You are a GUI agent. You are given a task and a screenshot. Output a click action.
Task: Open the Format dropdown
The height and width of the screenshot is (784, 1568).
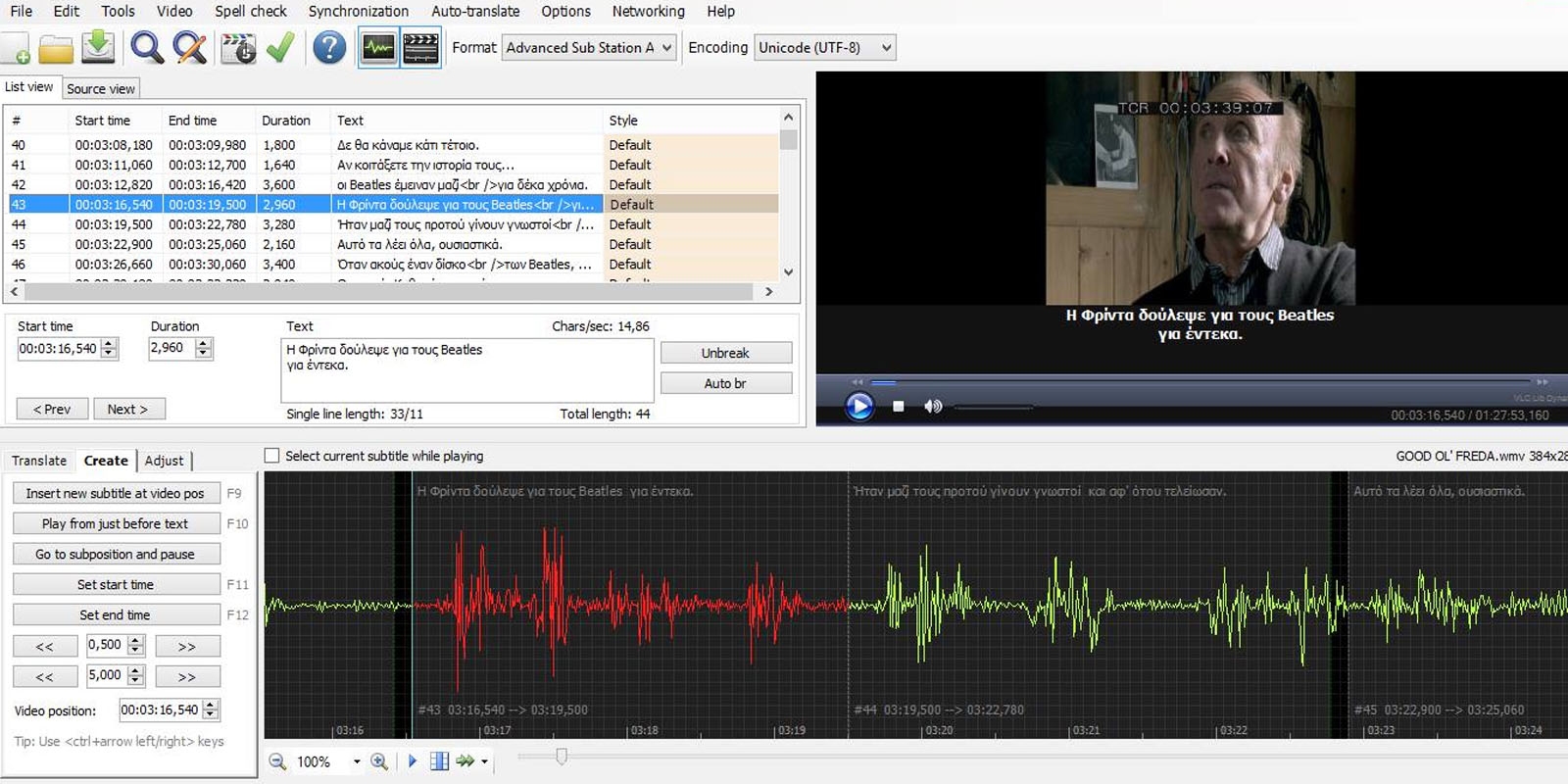pos(589,47)
